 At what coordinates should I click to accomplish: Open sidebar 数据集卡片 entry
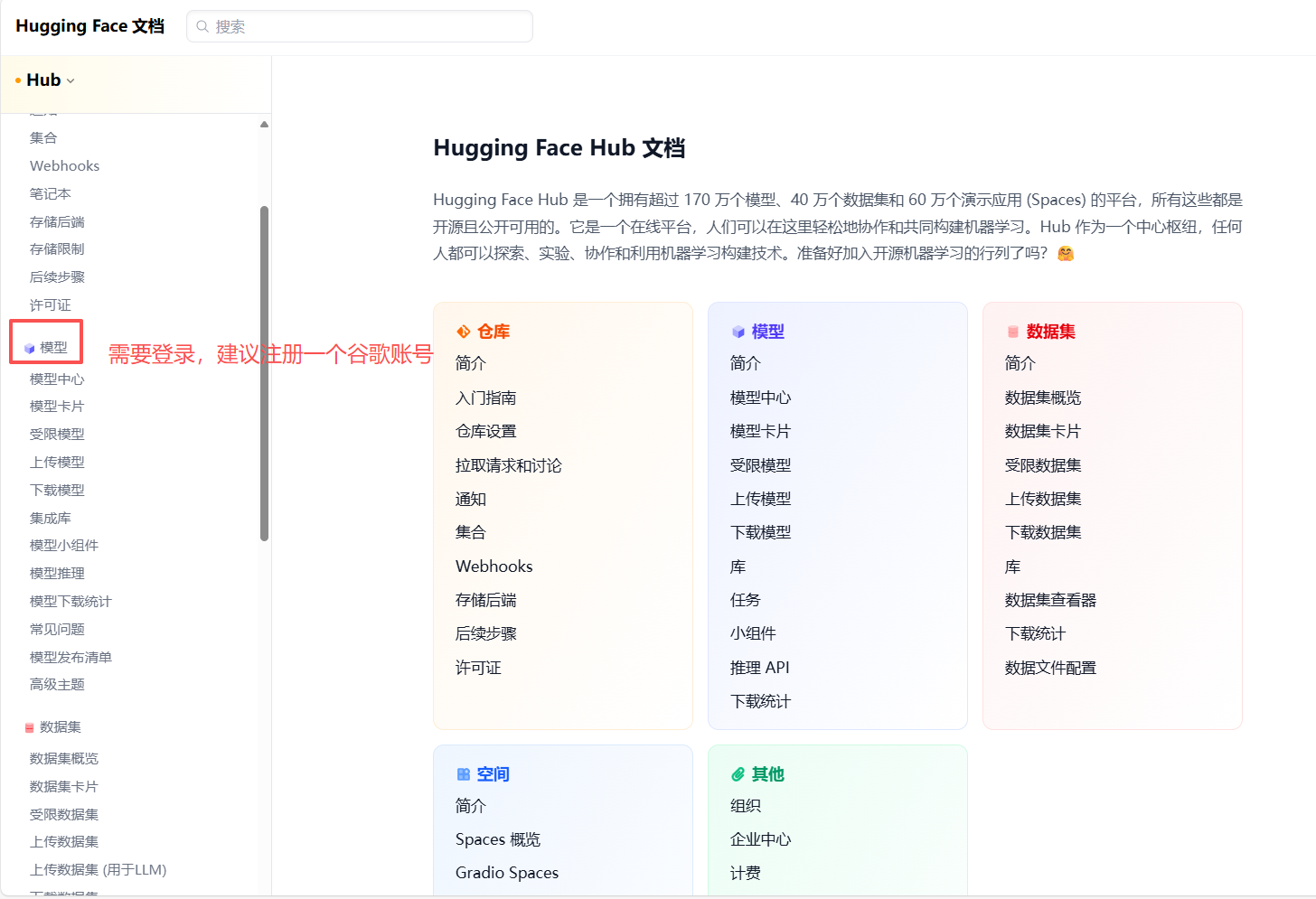(64, 787)
